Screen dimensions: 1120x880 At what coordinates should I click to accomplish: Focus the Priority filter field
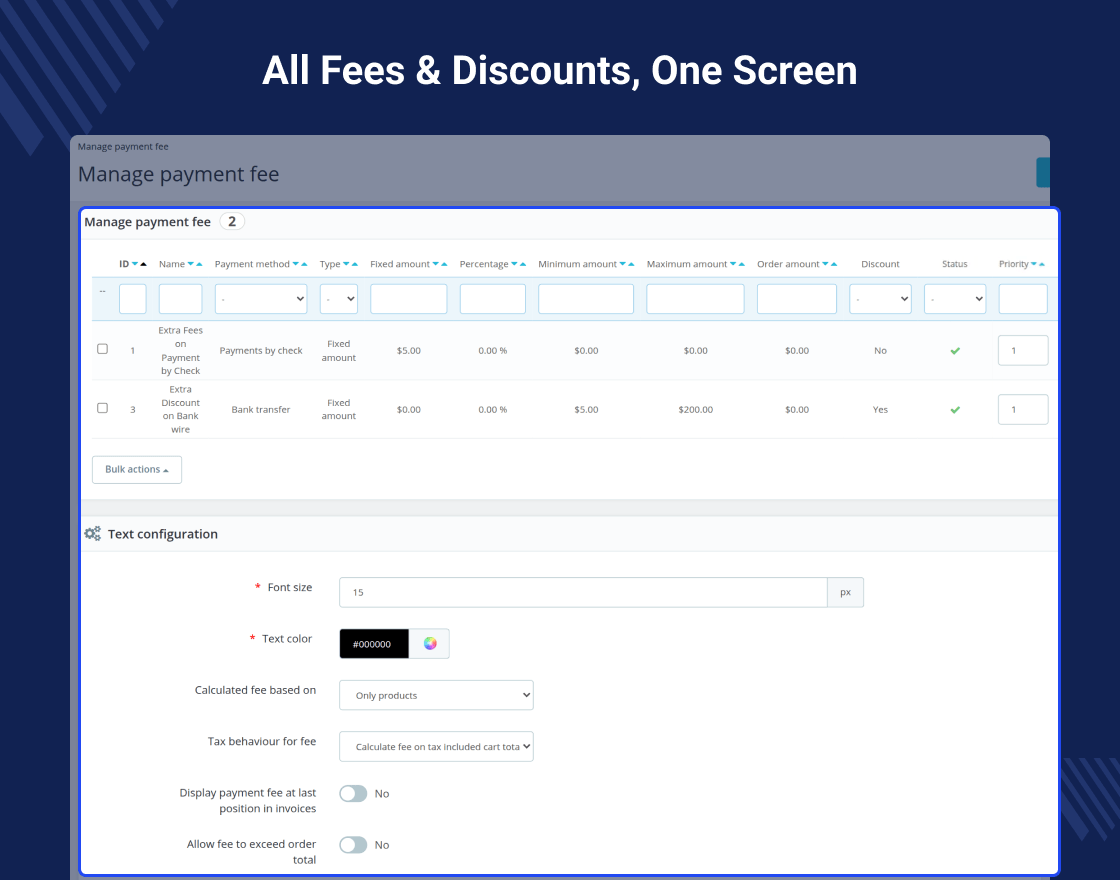tap(1023, 299)
